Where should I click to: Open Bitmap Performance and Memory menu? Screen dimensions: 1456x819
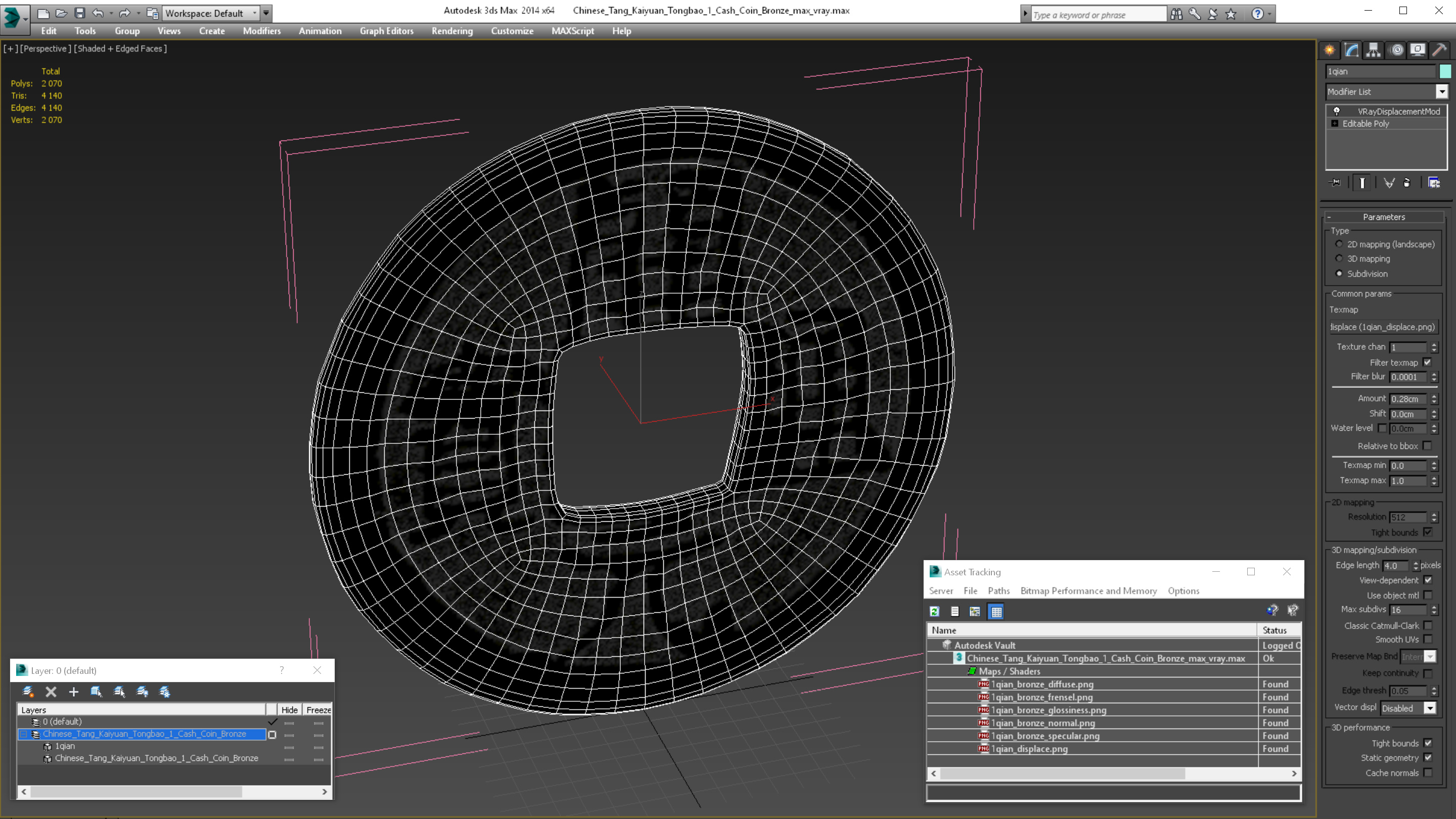pyautogui.click(x=1088, y=590)
